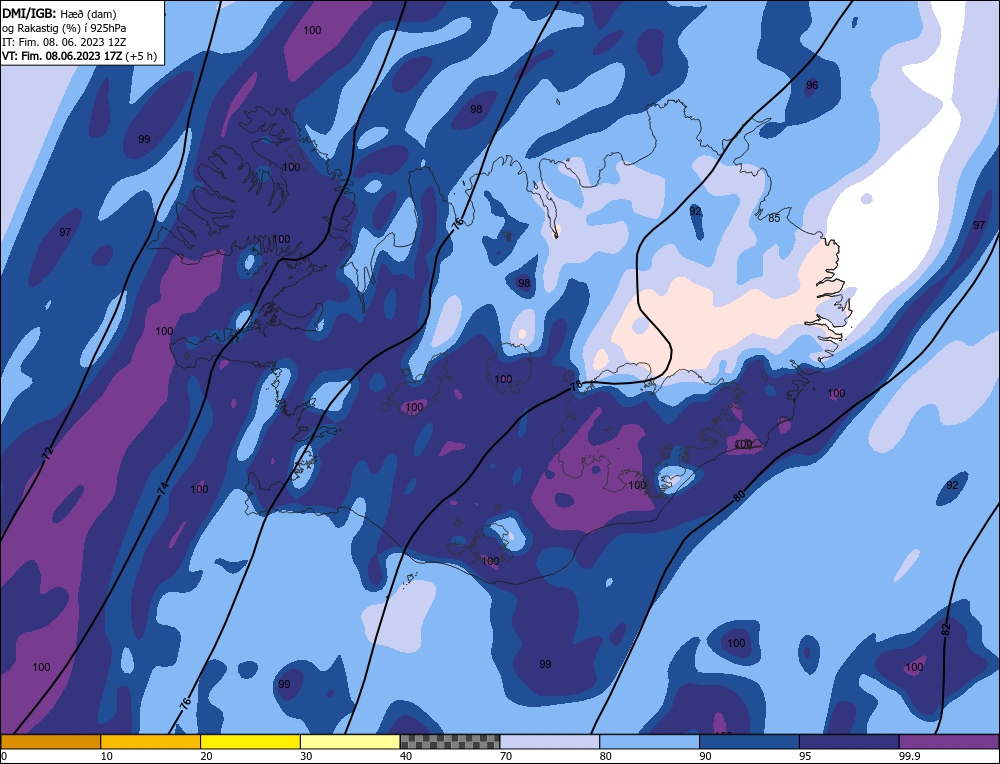This screenshot has width=1000, height=764.
Task: Select the pale yellow 30–40 legend swatch
Action: 350,742
